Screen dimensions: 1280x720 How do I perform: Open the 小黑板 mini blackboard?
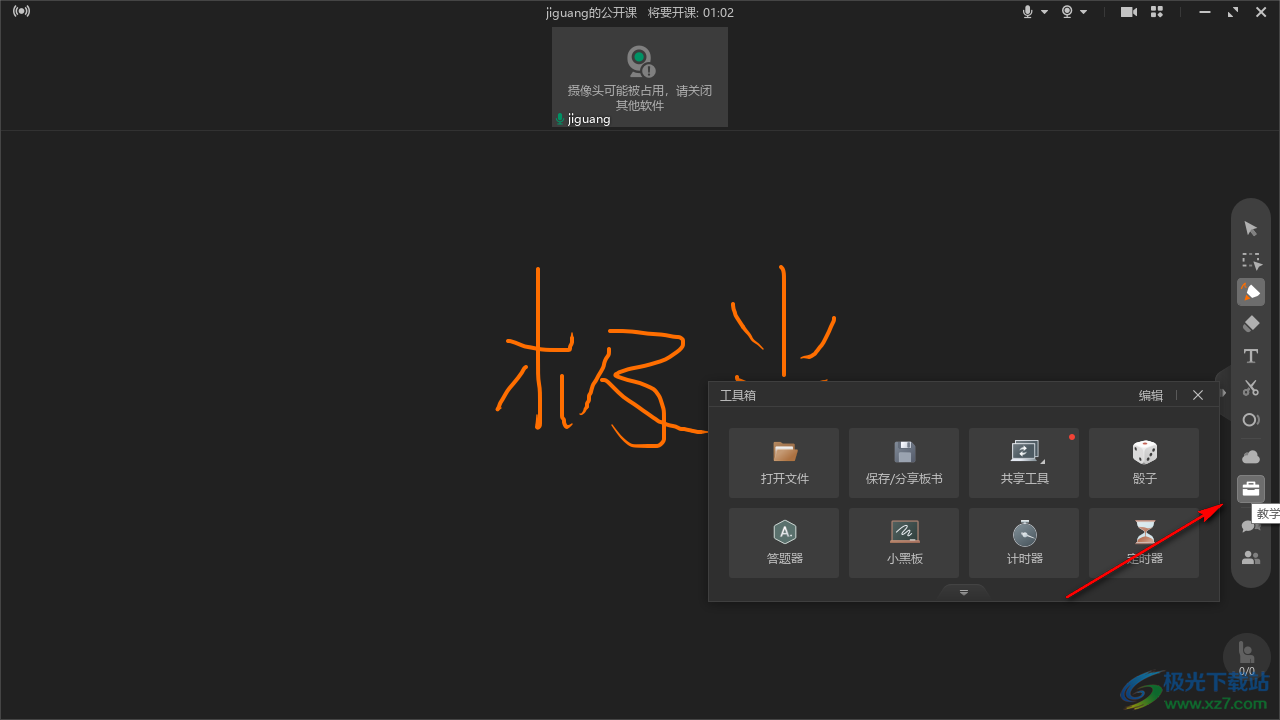point(904,543)
